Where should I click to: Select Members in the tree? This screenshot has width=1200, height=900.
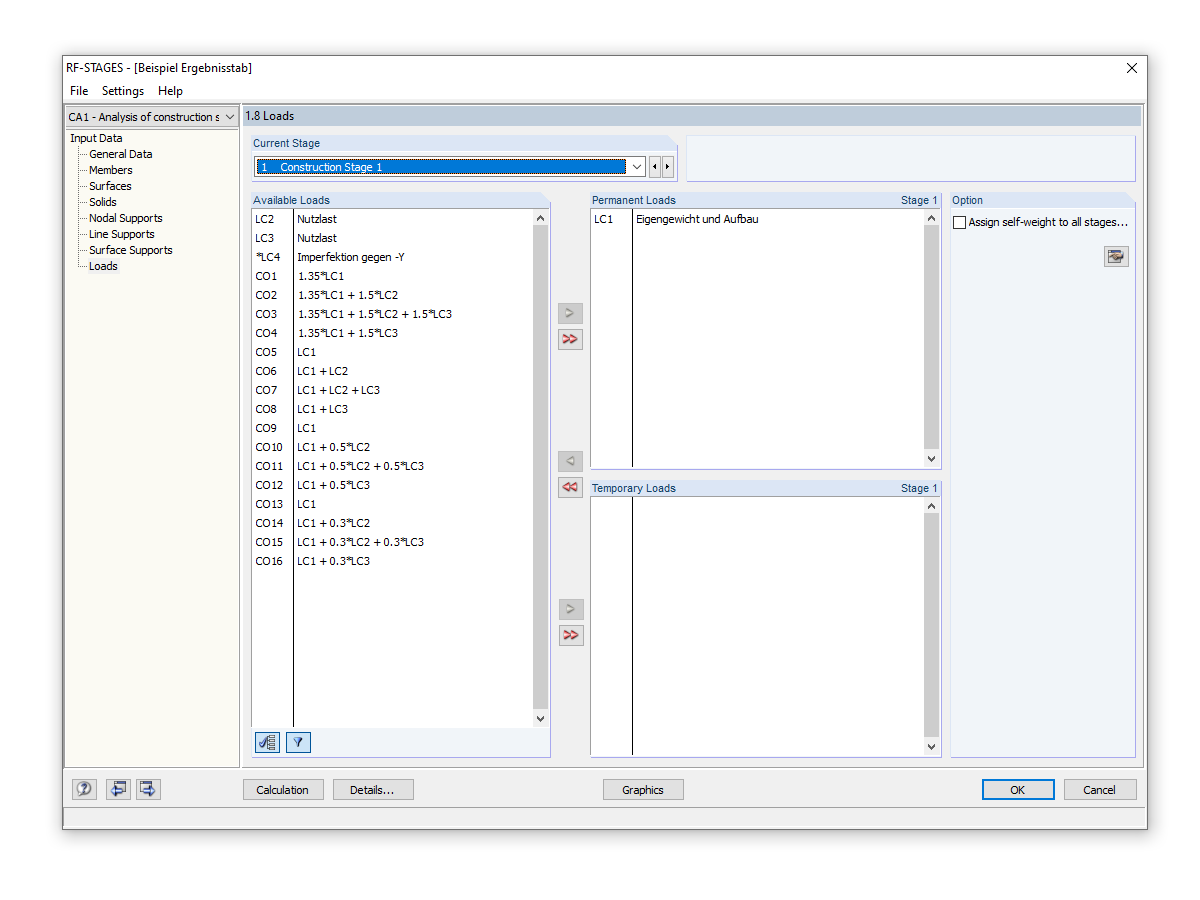111,170
